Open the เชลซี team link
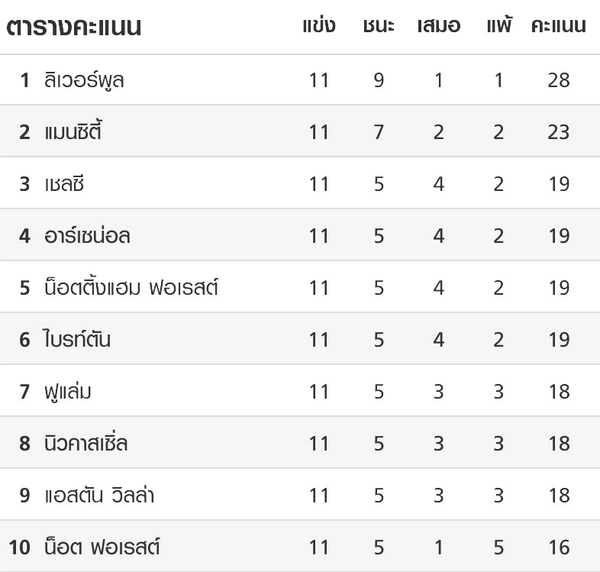The width and height of the screenshot is (600, 572). point(64,184)
